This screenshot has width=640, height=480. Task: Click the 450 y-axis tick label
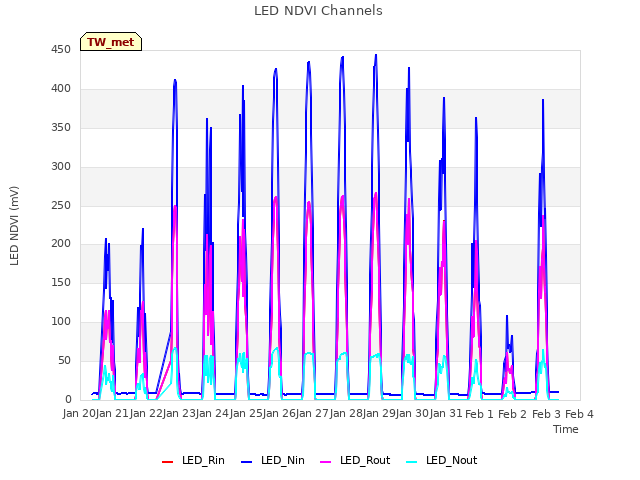(61, 50)
